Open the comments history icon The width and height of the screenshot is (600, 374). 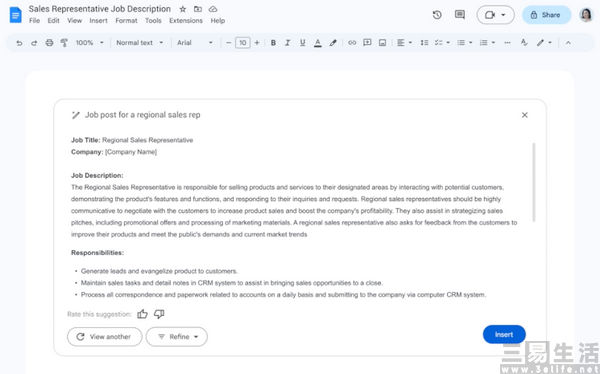coord(460,15)
